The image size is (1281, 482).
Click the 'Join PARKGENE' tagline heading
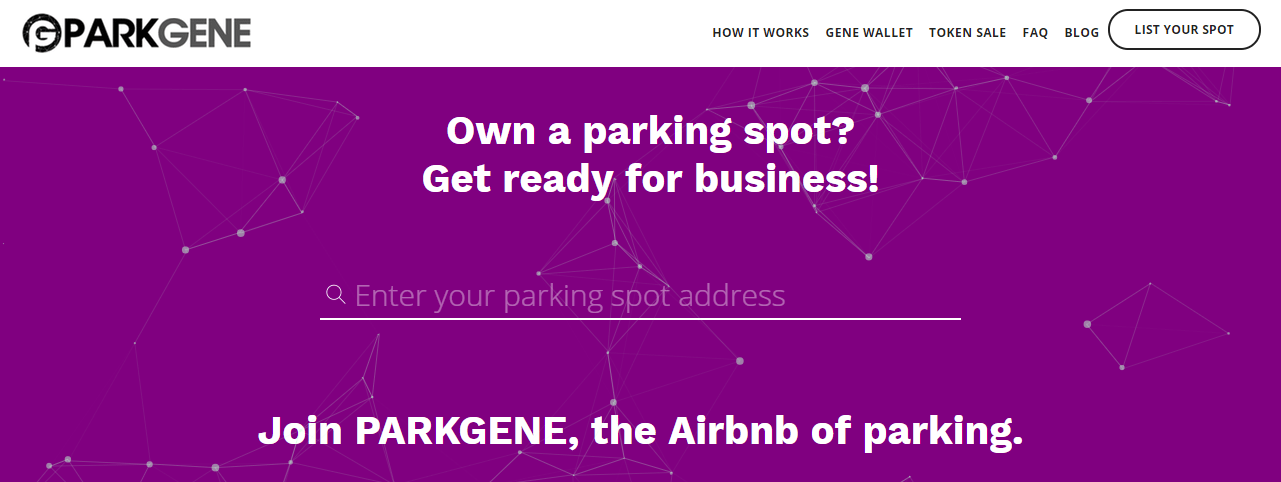click(x=641, y=430)
